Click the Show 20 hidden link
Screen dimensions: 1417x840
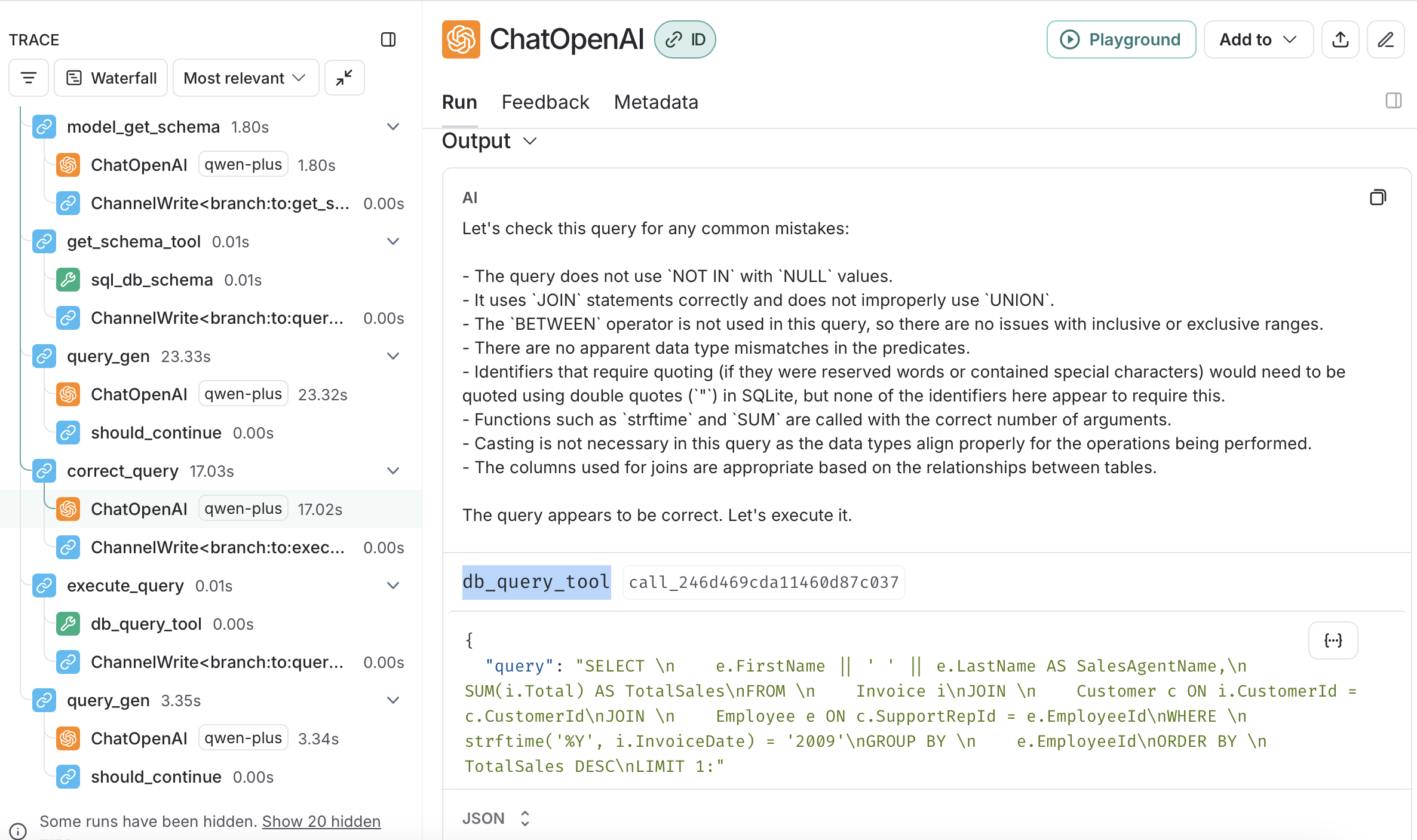pyautogui.click(x=321, y=821)
